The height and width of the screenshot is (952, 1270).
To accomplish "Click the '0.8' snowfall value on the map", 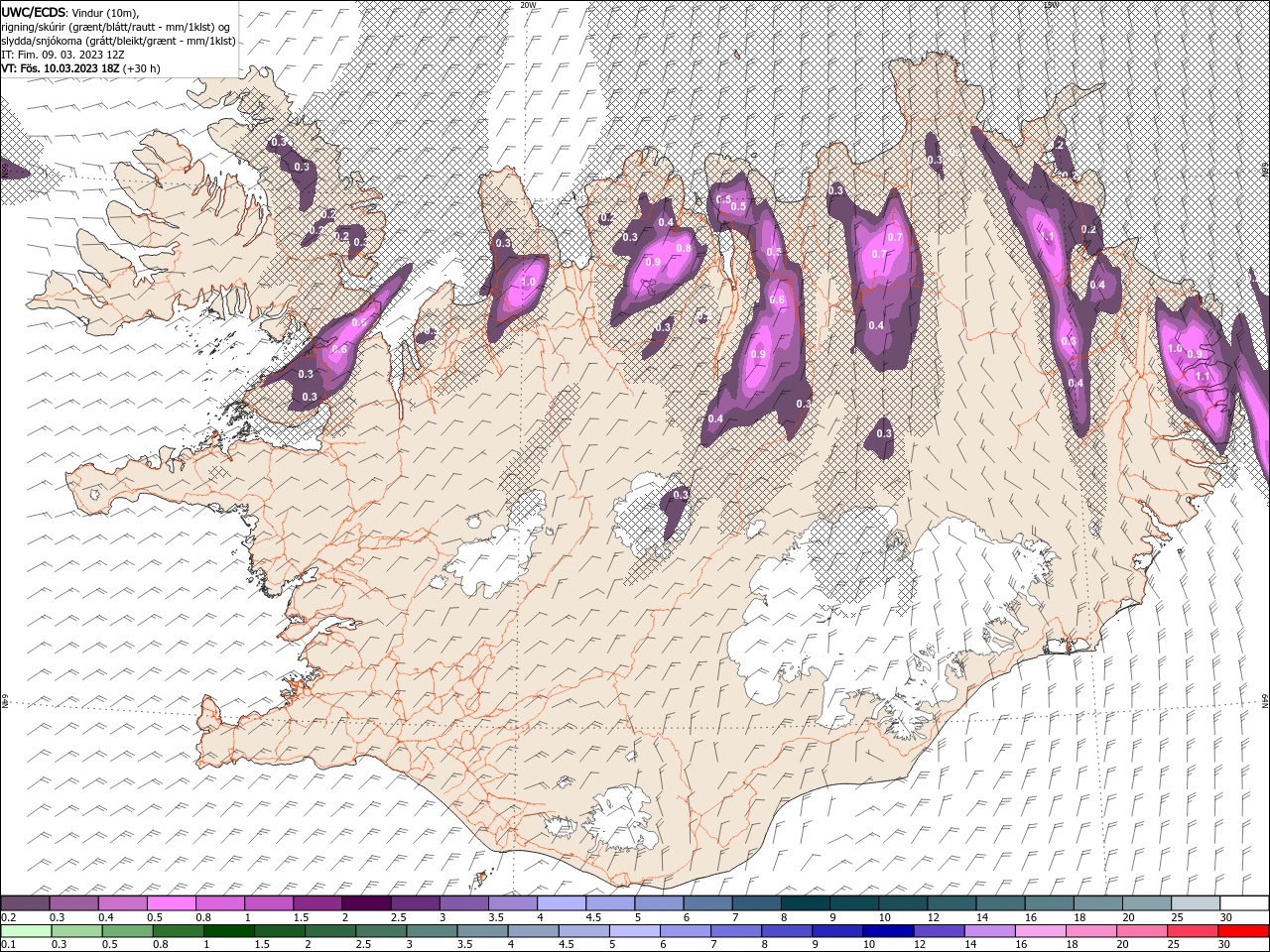I will pyautogui.click(x=683, y=248).
